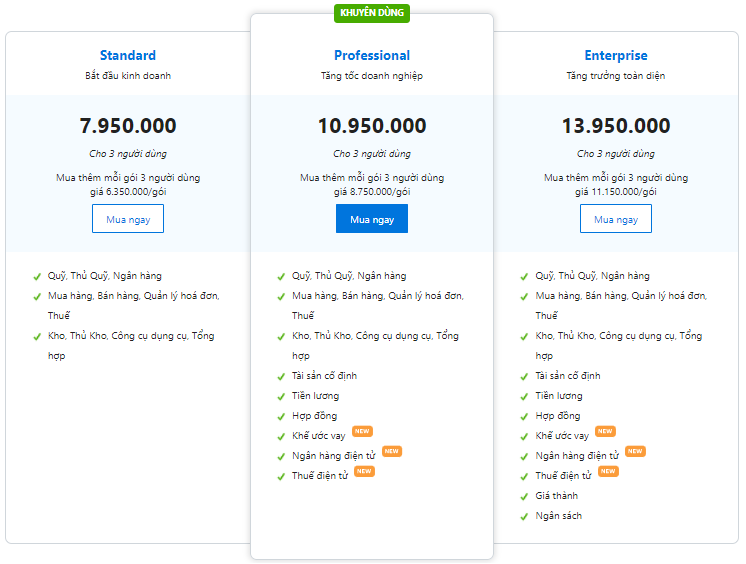
Task: Open the Standard plan title
Action: click(128, 55)
